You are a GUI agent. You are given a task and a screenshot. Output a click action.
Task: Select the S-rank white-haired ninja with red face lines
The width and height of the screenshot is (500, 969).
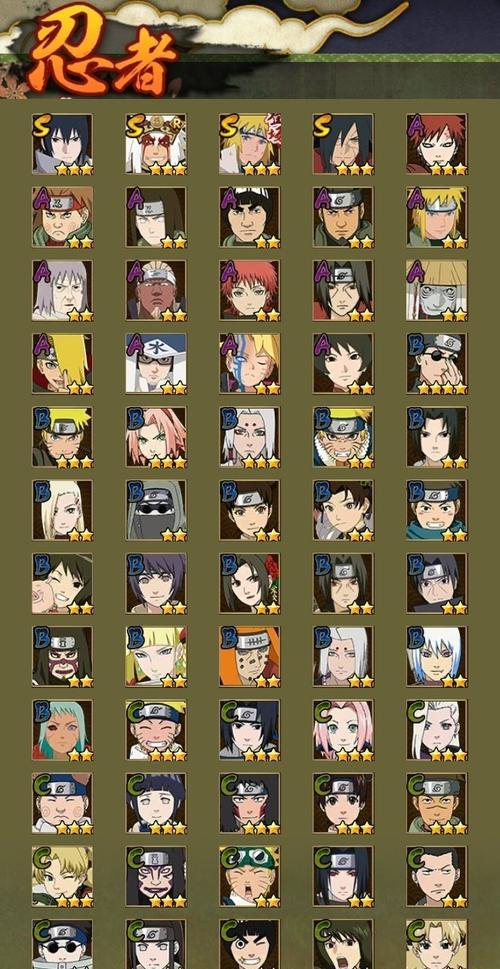(156, 143)
